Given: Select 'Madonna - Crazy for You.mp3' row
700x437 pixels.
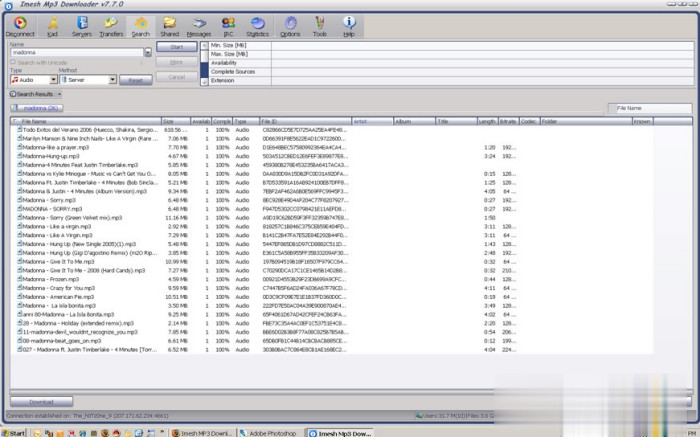Looking at the screenshot, I should click(x=332, y=288).
